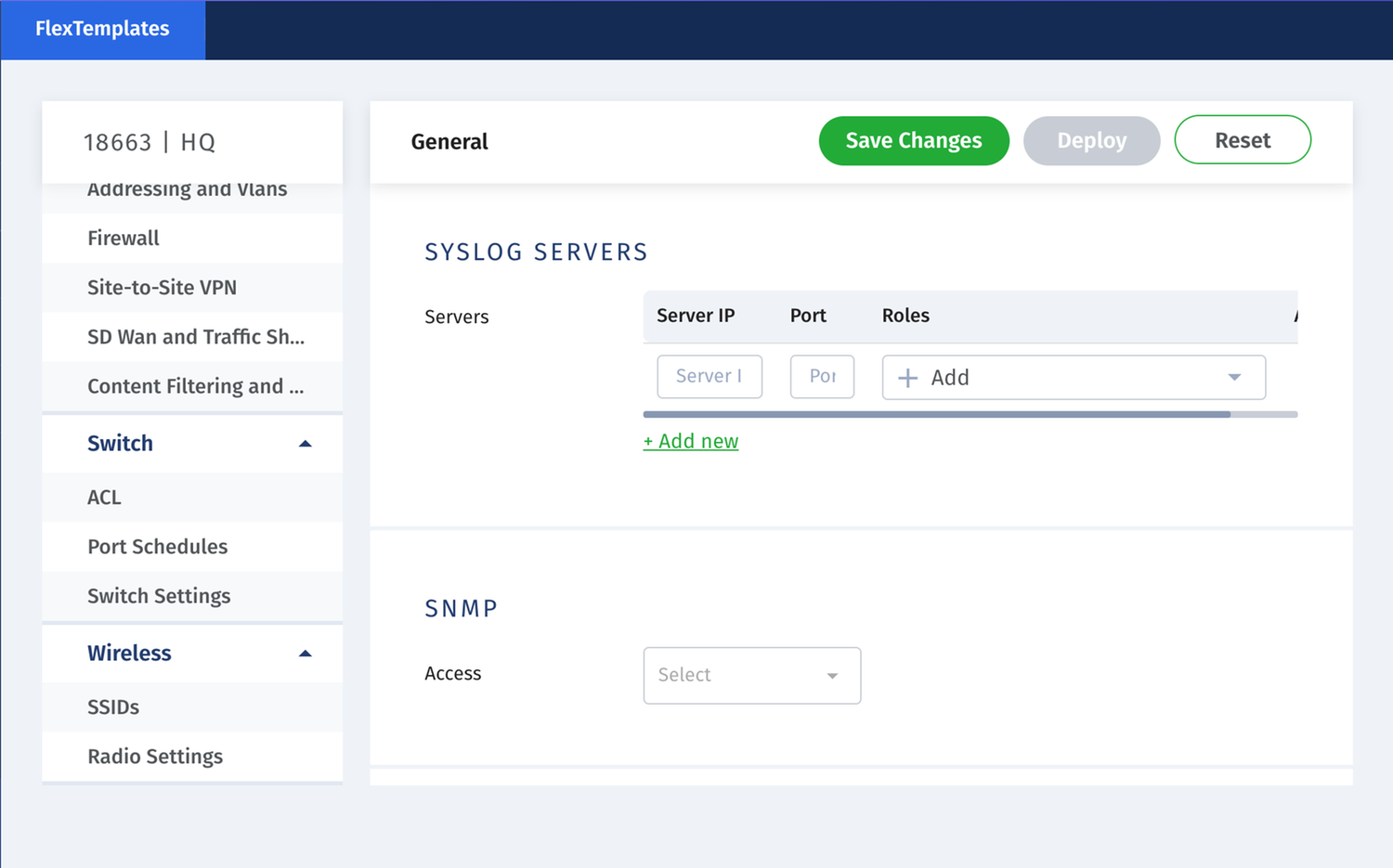Screen dimensions: 1393x868
Task: Collapse the Wireless section in the sidebar
Action: tap(305, 654)
